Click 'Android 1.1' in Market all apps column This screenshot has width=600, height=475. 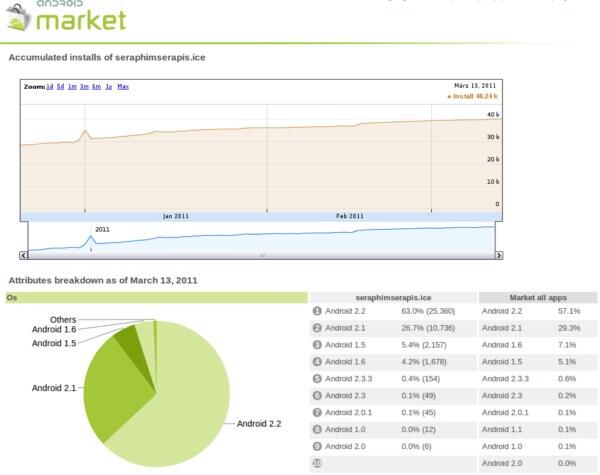click(502, 429)
